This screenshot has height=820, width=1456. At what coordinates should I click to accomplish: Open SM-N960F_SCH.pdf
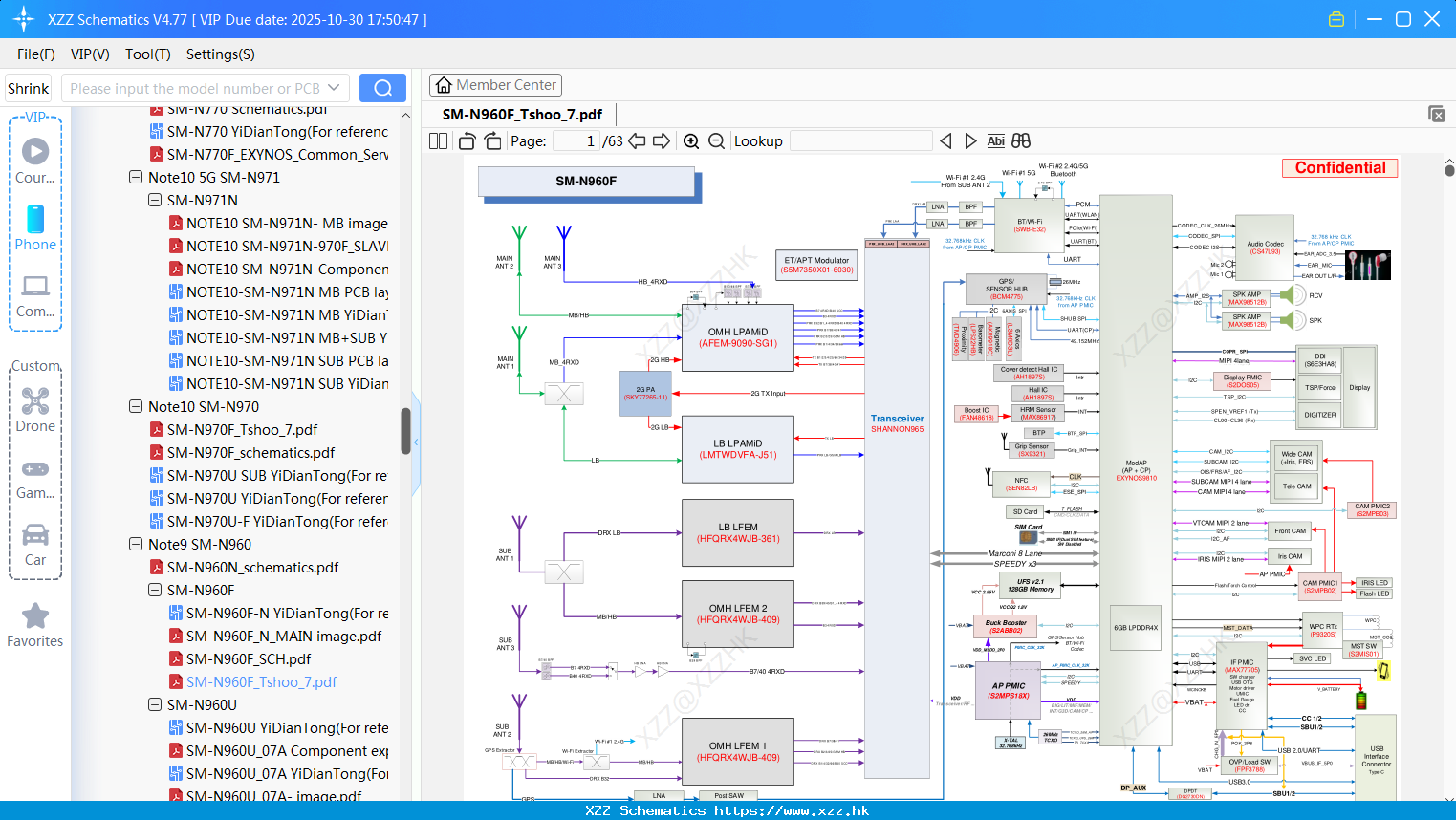pos(249,658)
